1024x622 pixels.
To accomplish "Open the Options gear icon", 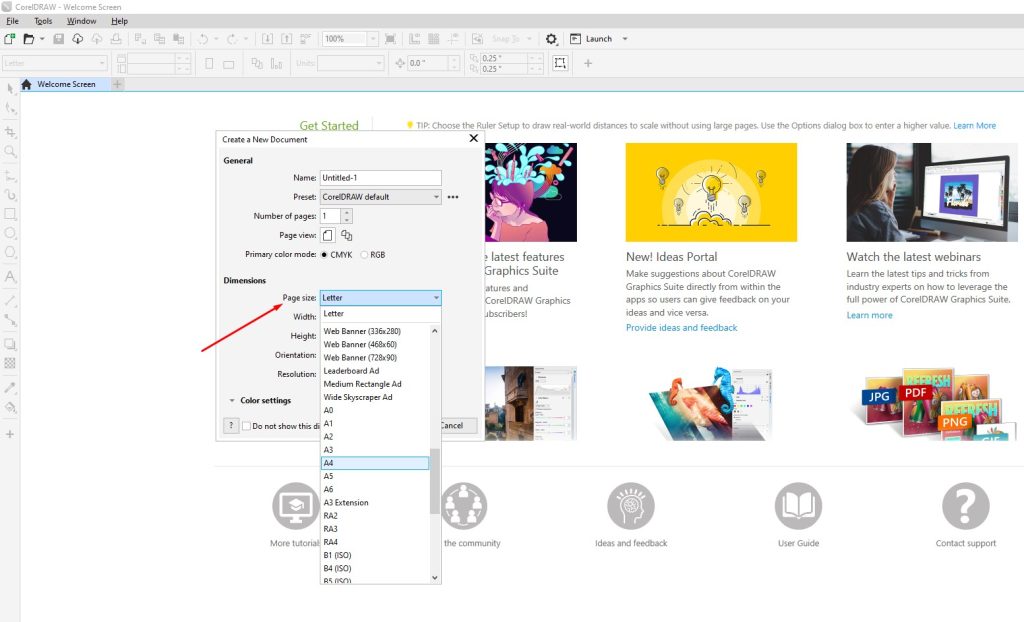I will (x=551, y=39).
